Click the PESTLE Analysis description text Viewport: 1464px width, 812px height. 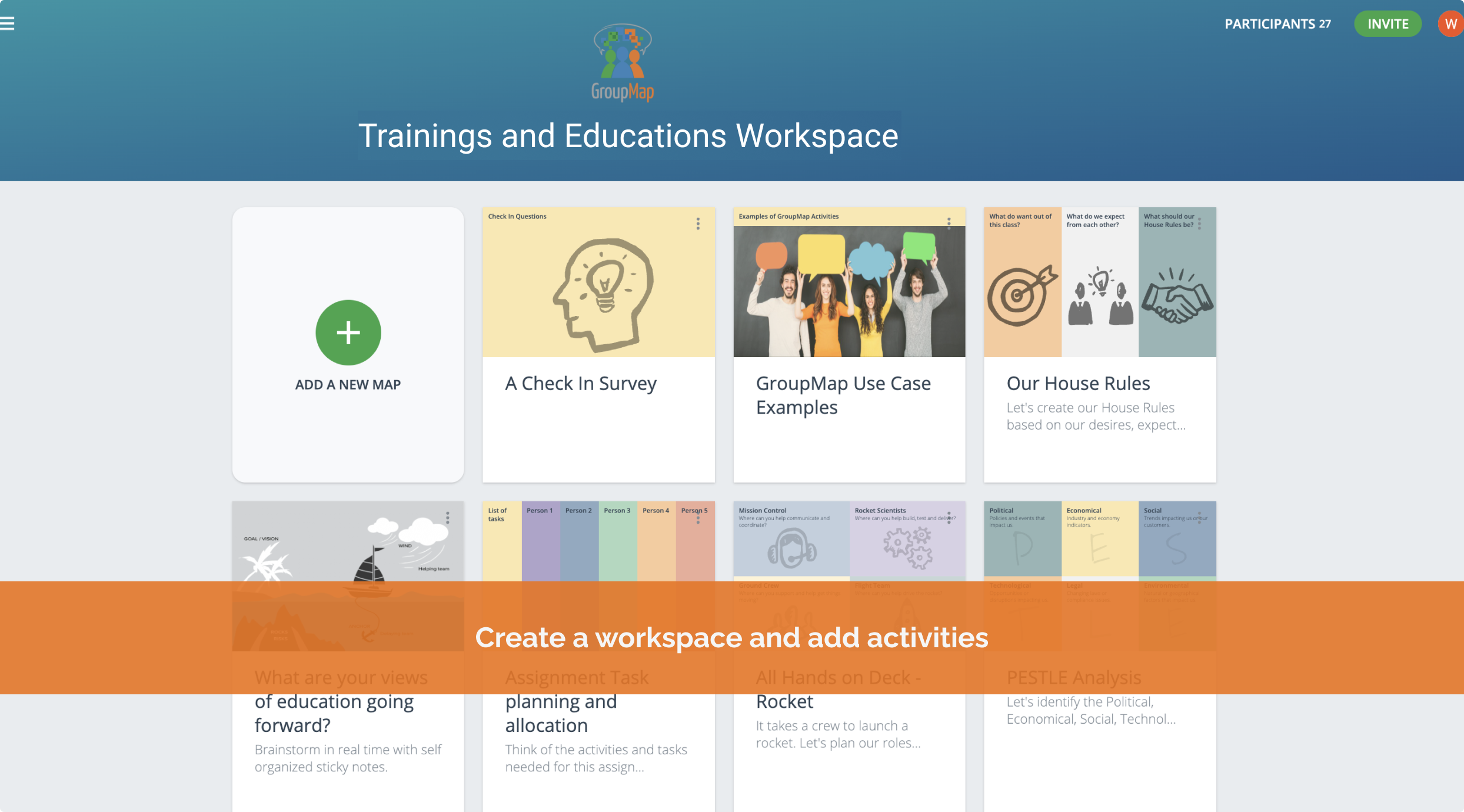[1090, 710]
